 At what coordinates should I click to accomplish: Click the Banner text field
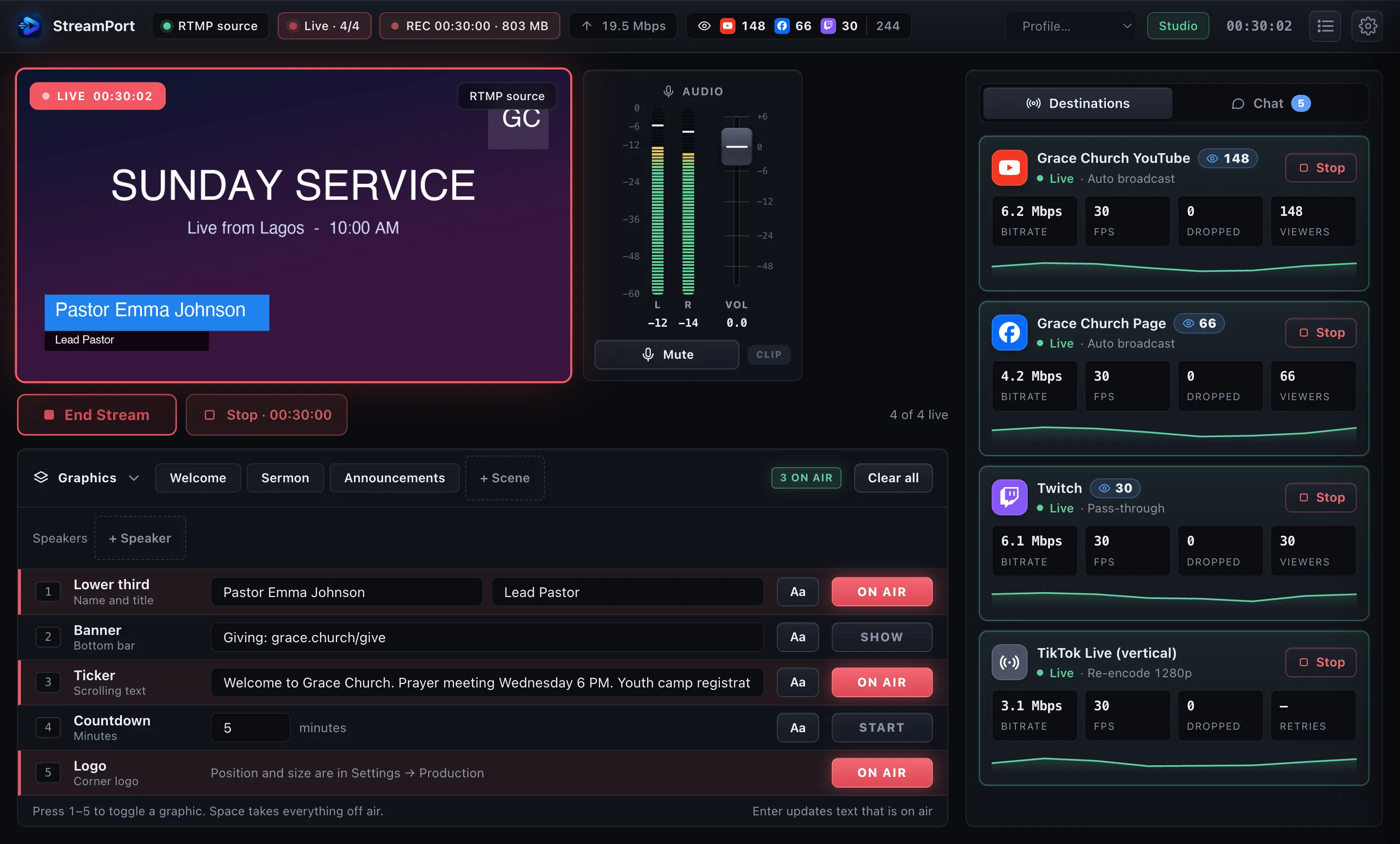[487, 637]
